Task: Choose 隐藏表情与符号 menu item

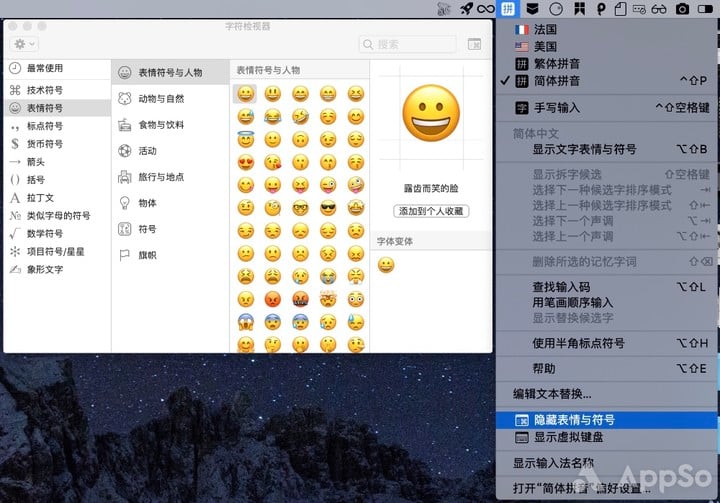Action: coord(574,421)
